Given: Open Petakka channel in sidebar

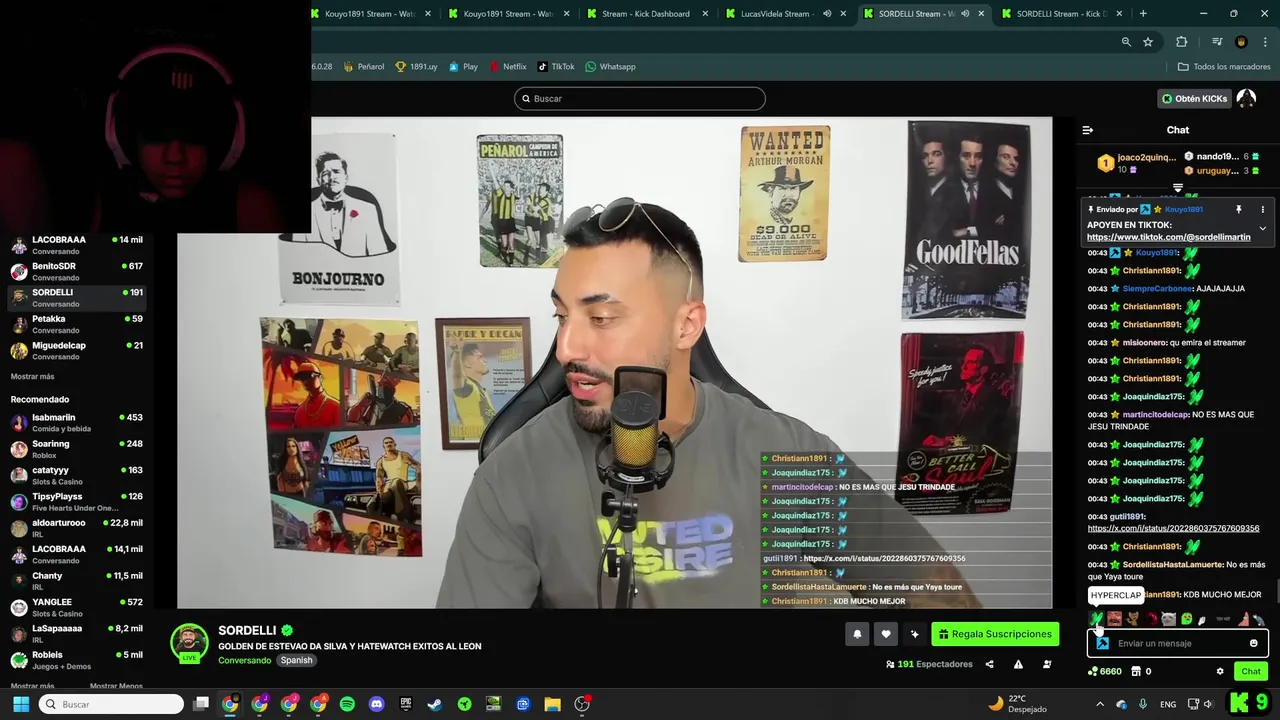Looking at the screenshot, I should pyautogui.click(x=78, y=324).
